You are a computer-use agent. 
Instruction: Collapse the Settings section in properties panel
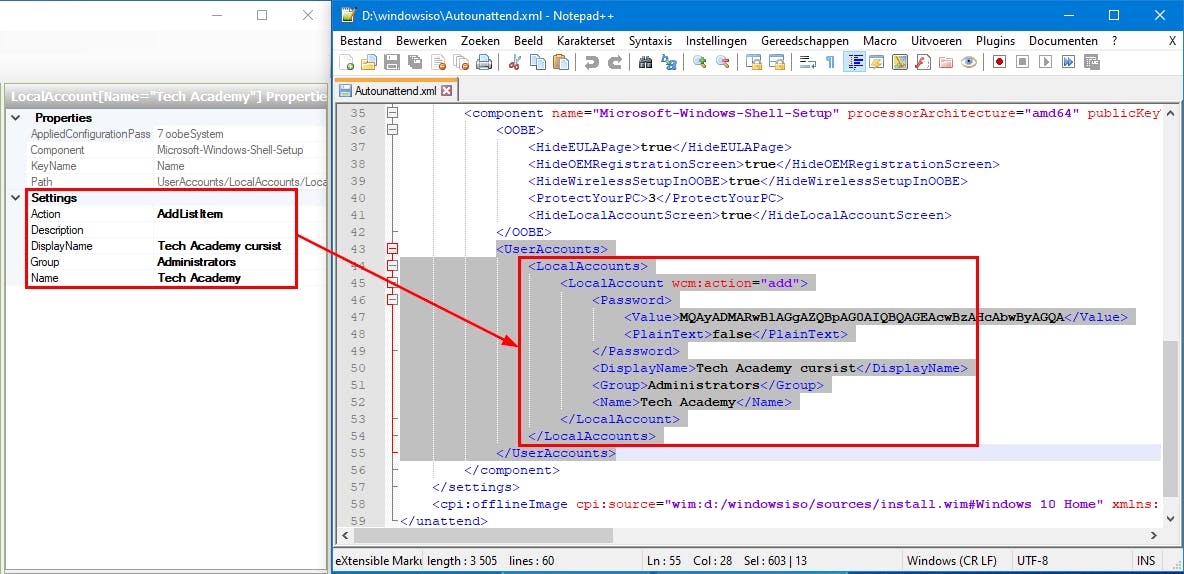click(15, 198)
